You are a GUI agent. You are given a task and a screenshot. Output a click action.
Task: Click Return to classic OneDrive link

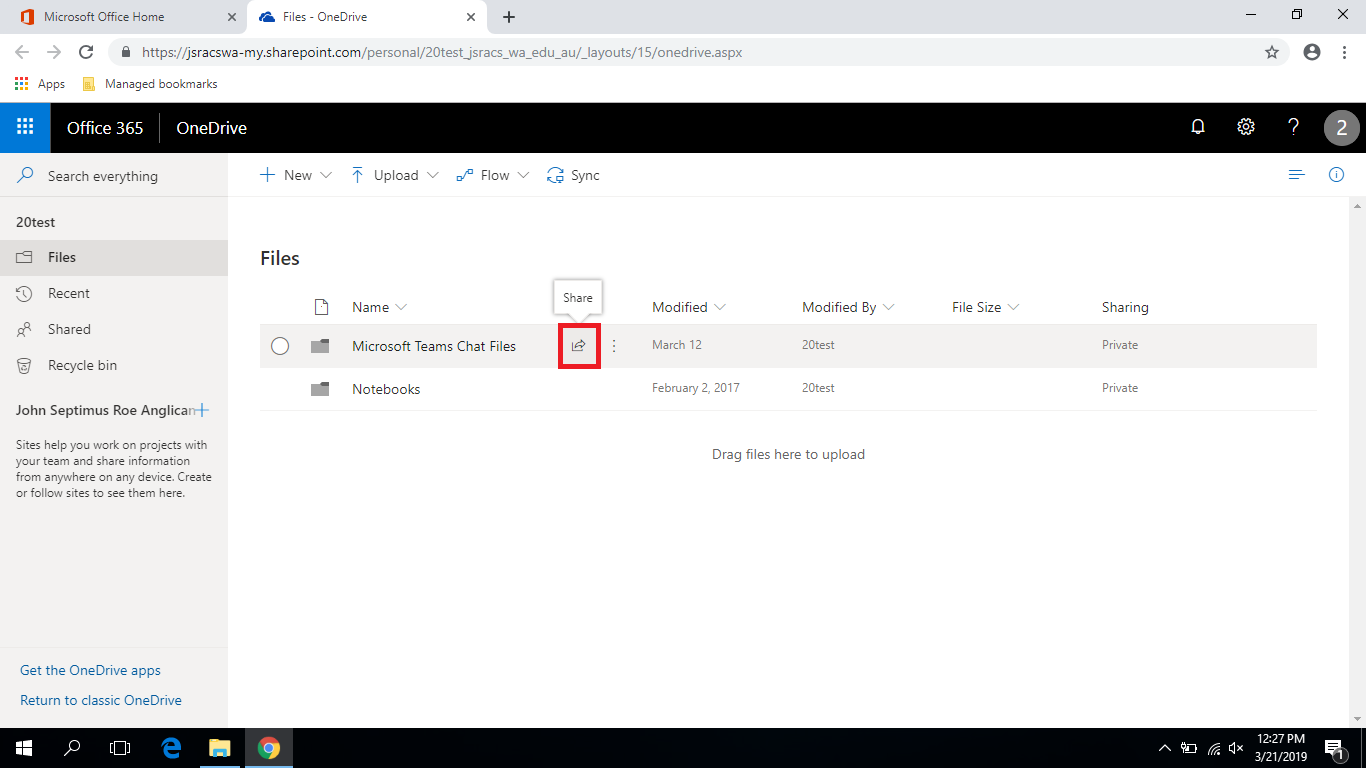101,700
